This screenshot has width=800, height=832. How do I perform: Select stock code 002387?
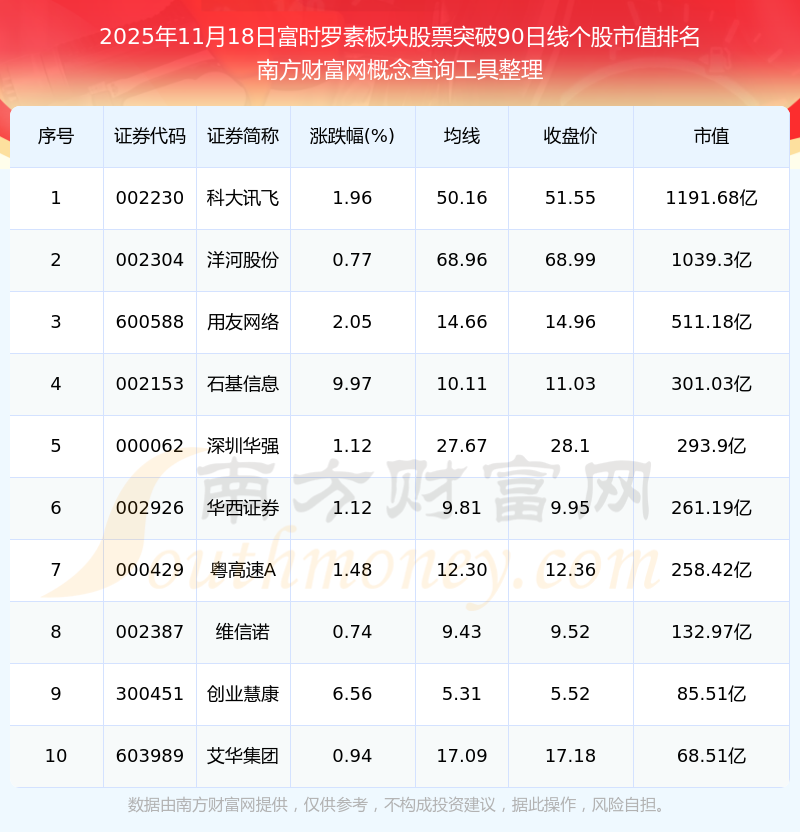pyautogui.click(x=150, y=632)
